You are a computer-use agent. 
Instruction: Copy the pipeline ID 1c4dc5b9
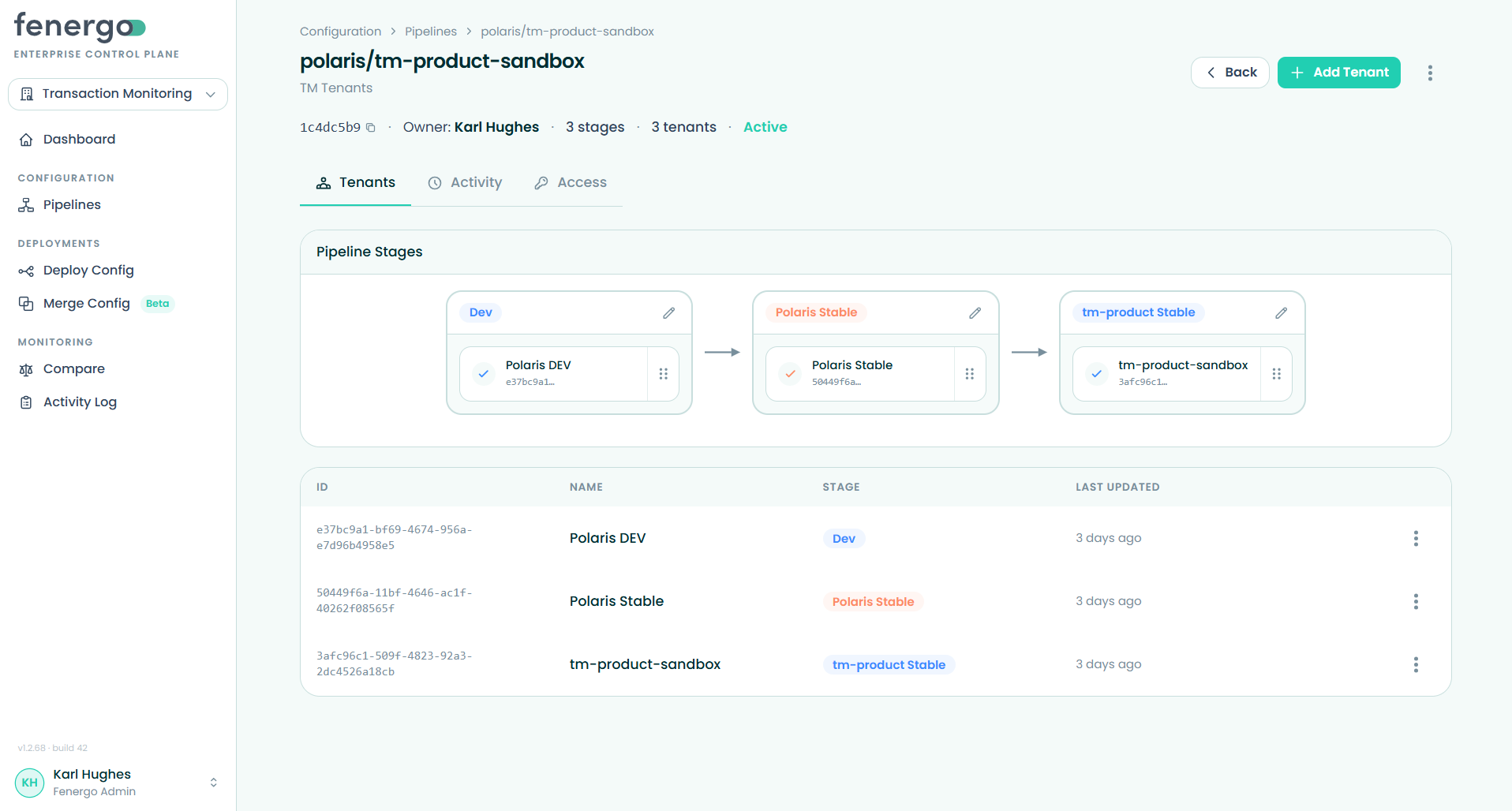(x=370, y=128)
